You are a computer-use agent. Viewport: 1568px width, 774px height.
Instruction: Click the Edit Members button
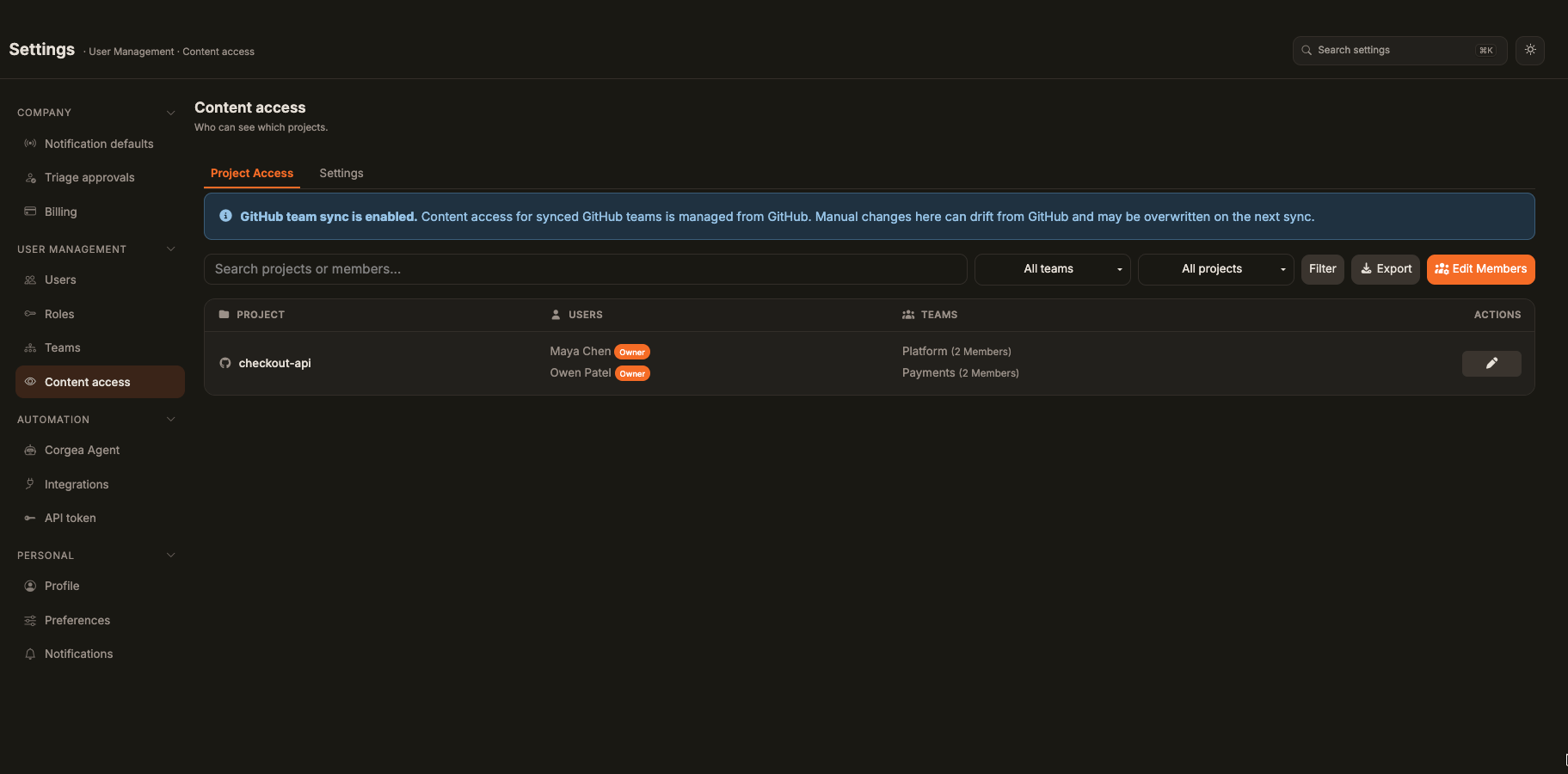[1480, 269]
